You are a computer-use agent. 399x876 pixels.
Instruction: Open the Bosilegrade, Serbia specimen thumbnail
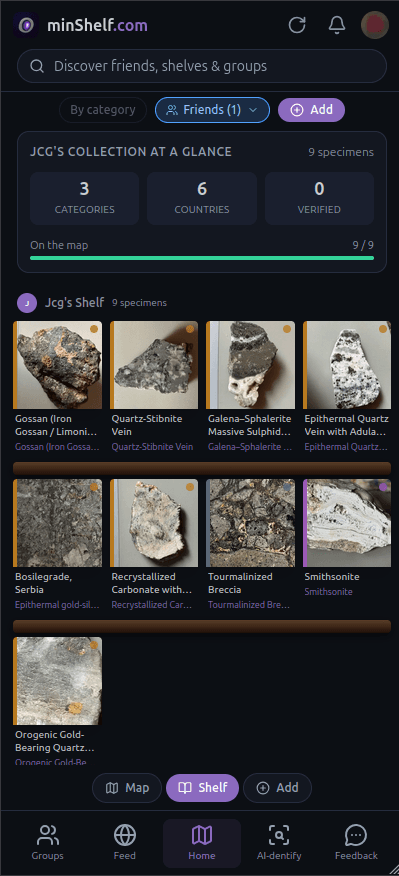pos(58,523)
